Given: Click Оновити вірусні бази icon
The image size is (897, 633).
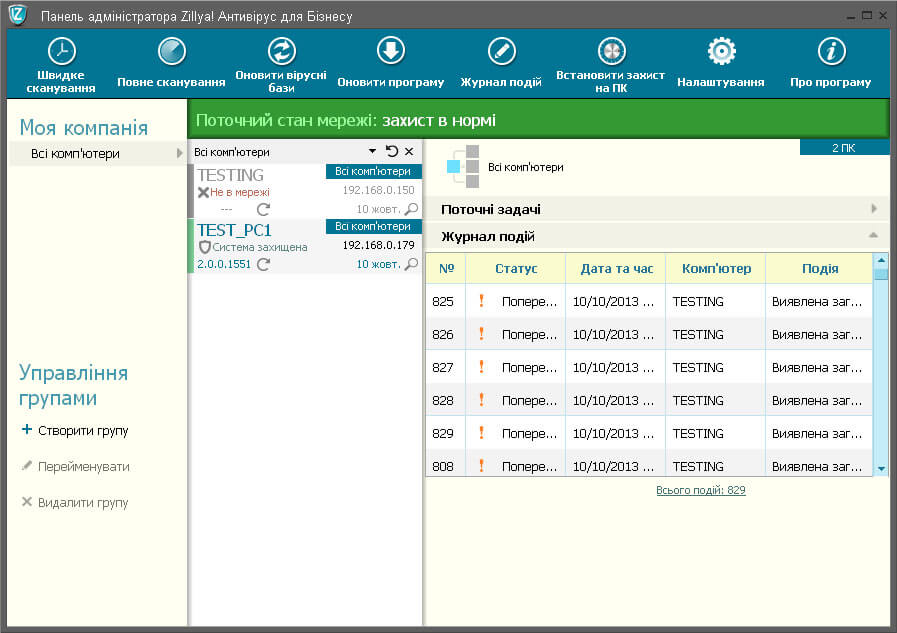Looking at the screenshot, I should click(281, 51).
